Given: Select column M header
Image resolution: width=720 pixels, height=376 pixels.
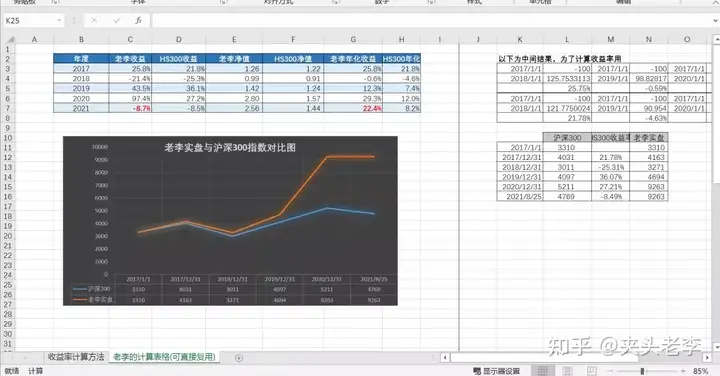Looking at the screenshot, I should click(x=611, y=39).
